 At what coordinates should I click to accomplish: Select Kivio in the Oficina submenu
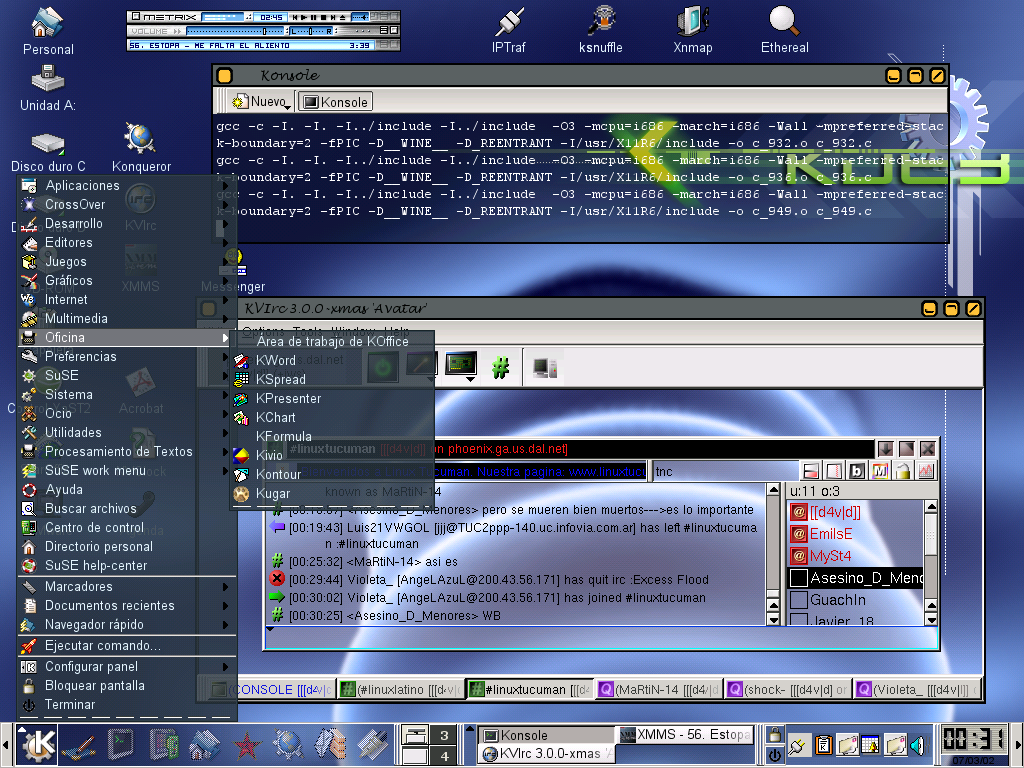[x=333, y=455]
